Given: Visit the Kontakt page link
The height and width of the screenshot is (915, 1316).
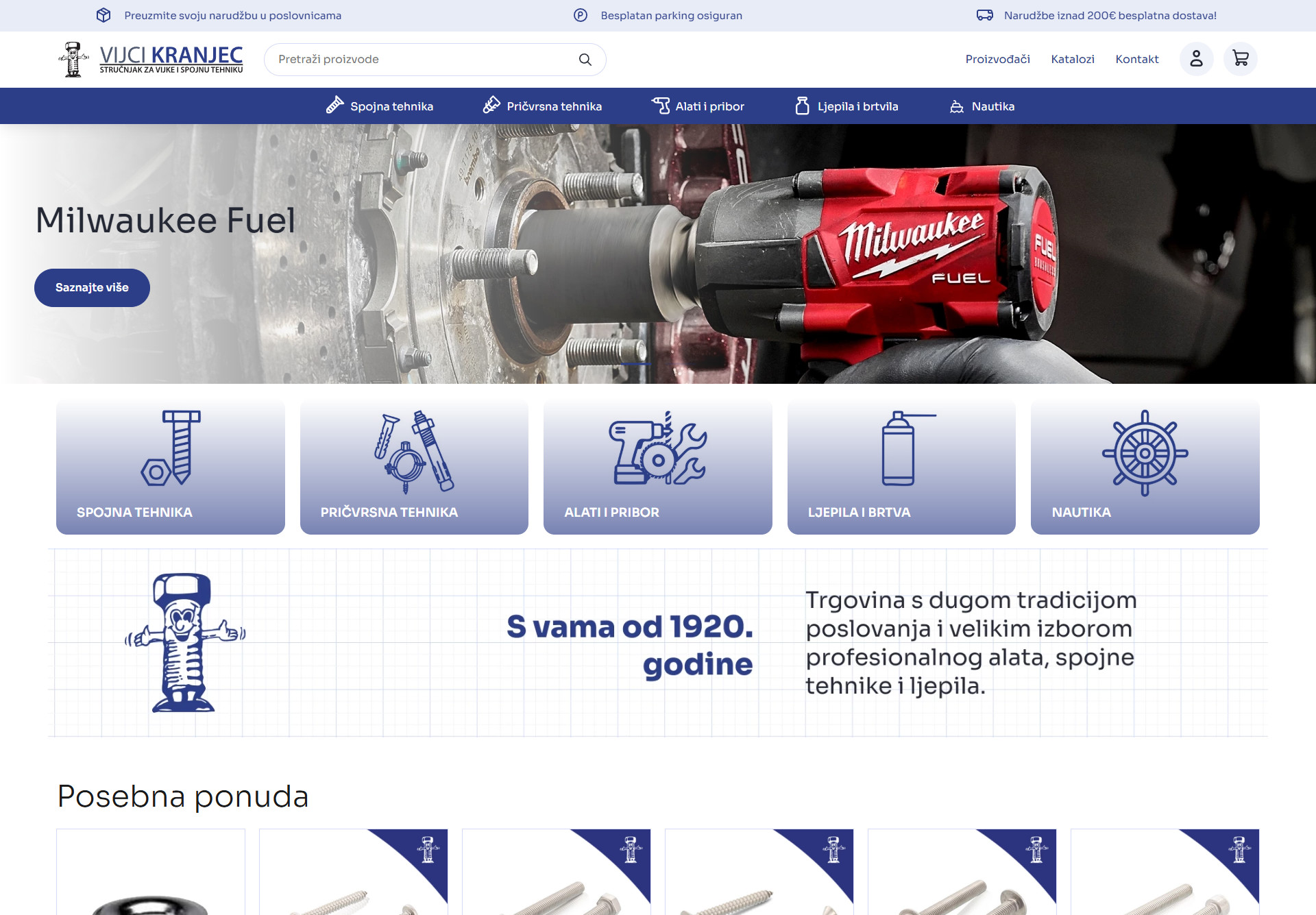Looking at the screenshot, I should pyautogui.click(x=1136, y=60).
